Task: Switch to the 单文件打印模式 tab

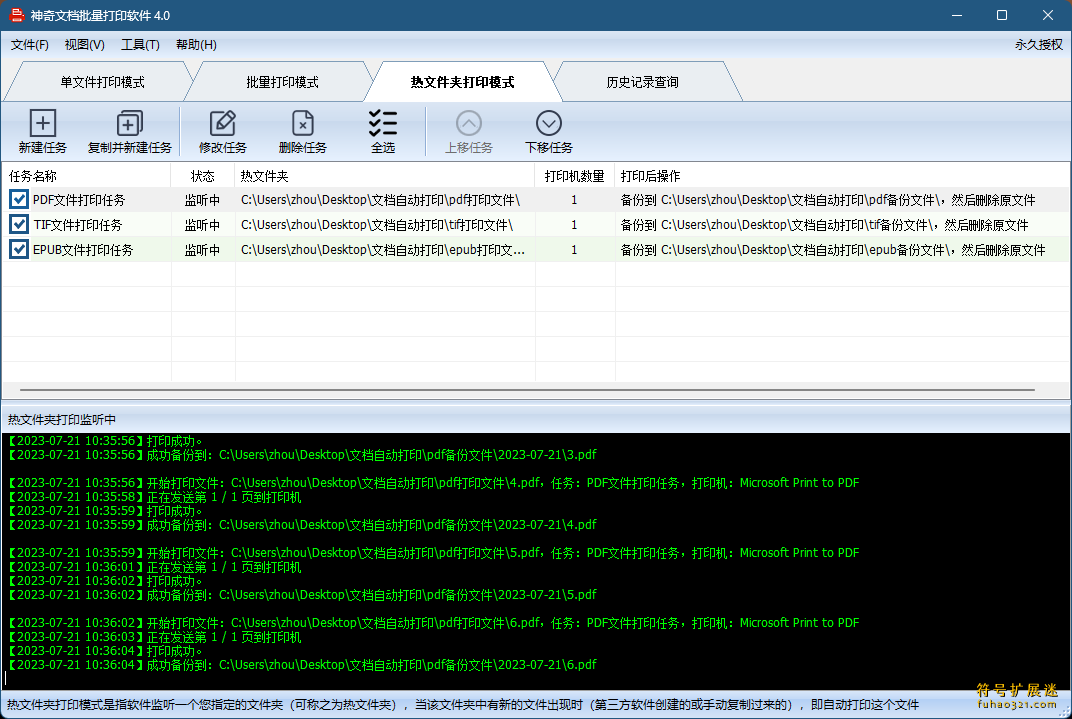Action: tap(102, 82)
